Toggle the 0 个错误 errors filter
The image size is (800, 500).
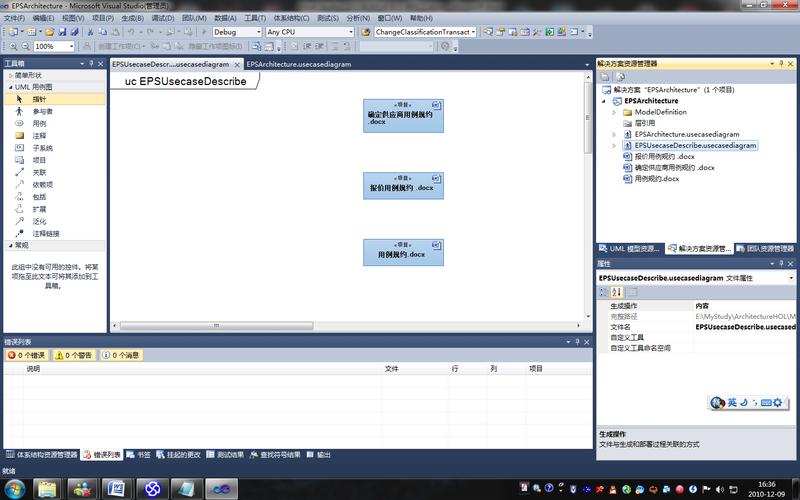tap(26, 355)
